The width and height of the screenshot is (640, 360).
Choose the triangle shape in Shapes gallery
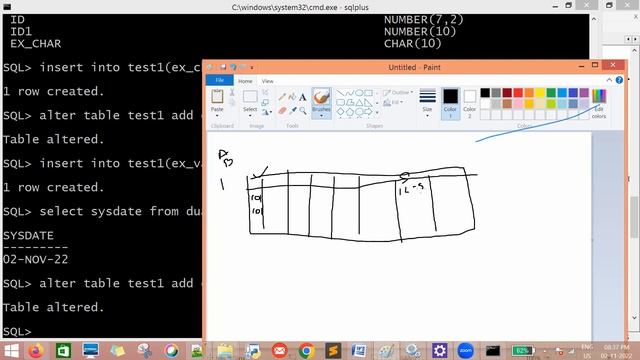[x=359, y=102]
